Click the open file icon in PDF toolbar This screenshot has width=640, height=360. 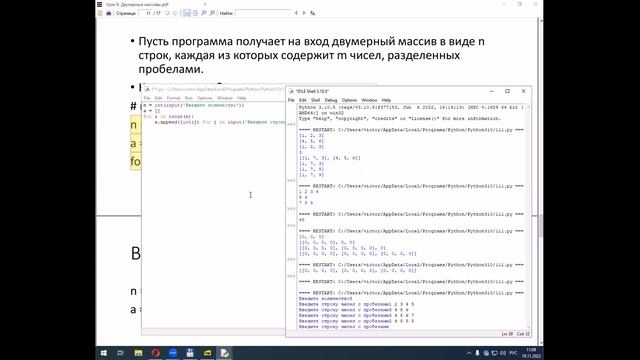click(x=100, y=13)
